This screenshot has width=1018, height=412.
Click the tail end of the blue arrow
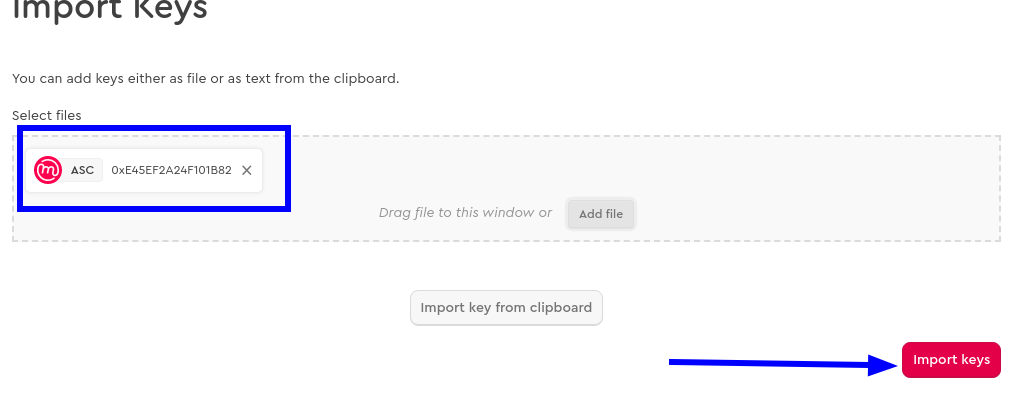[x=675, y=362]
